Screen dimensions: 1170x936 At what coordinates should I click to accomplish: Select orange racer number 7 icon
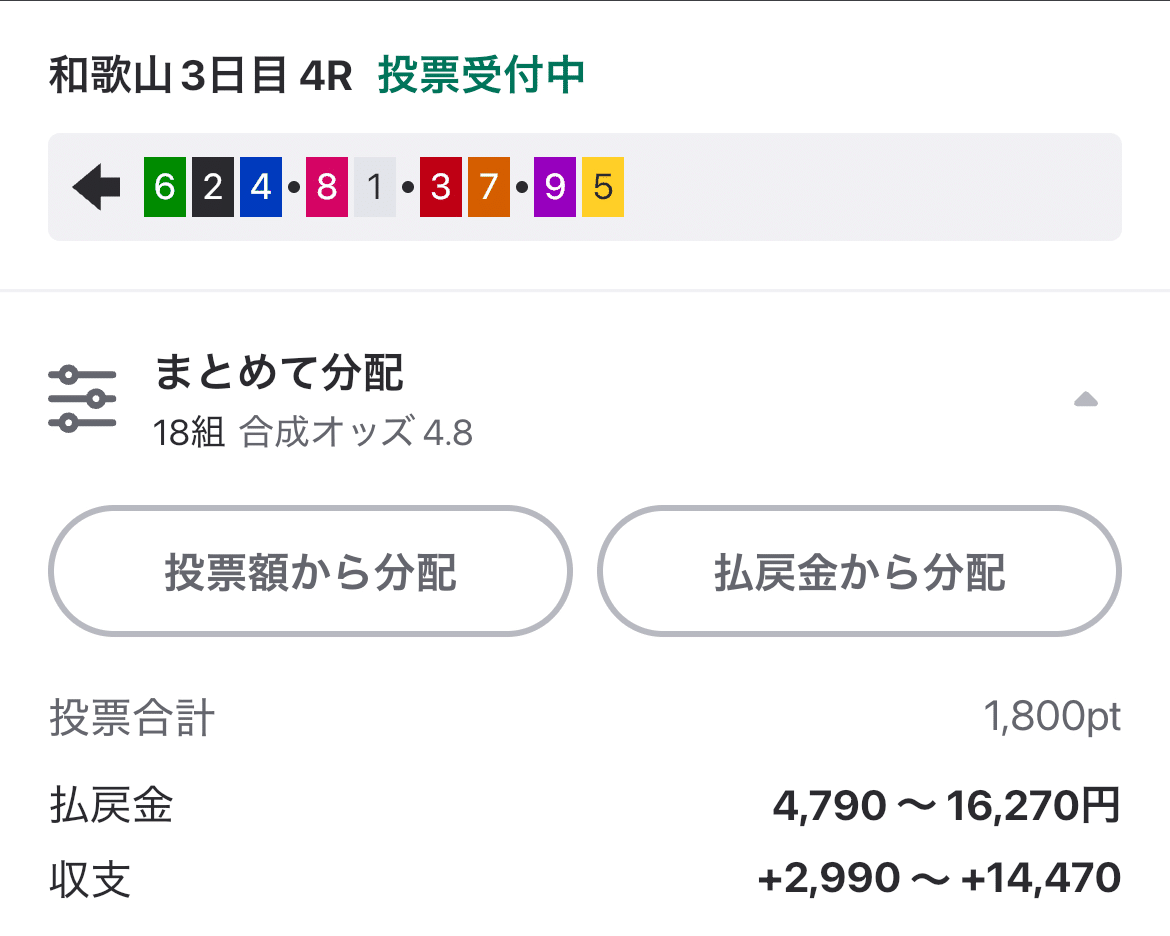pos(489,187)
